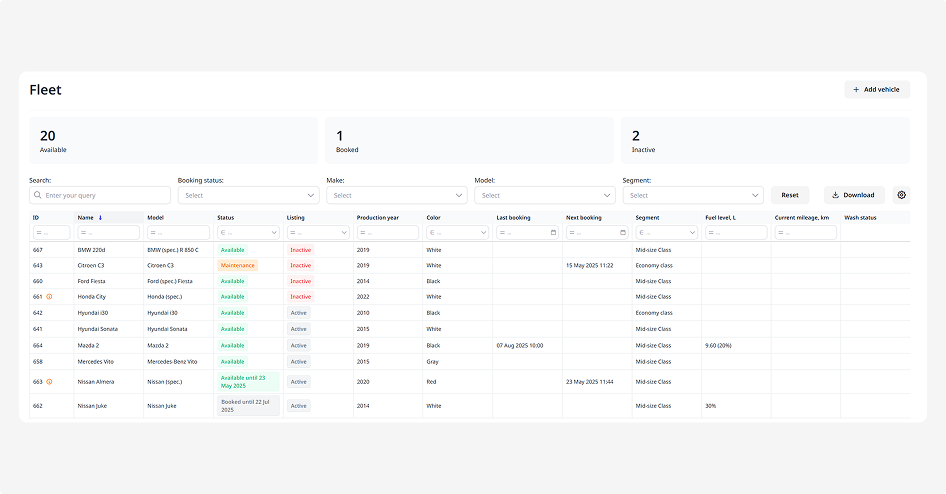This screenshot has width=946, height=494.
Task: Click the magnifier icon in the Search box
Action: (x=37, y=196)
